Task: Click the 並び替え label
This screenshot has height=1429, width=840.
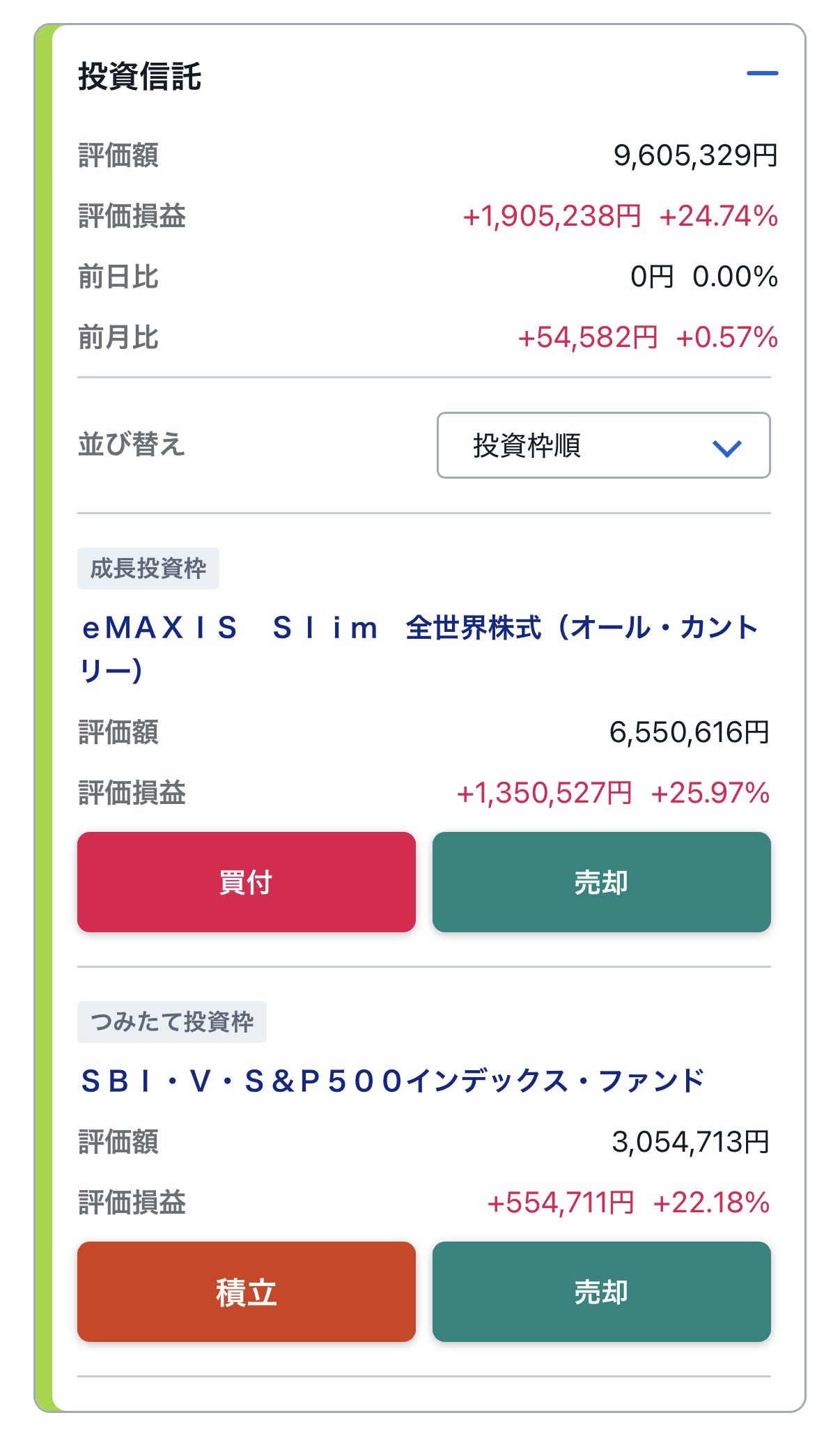Action: [132, 445]
